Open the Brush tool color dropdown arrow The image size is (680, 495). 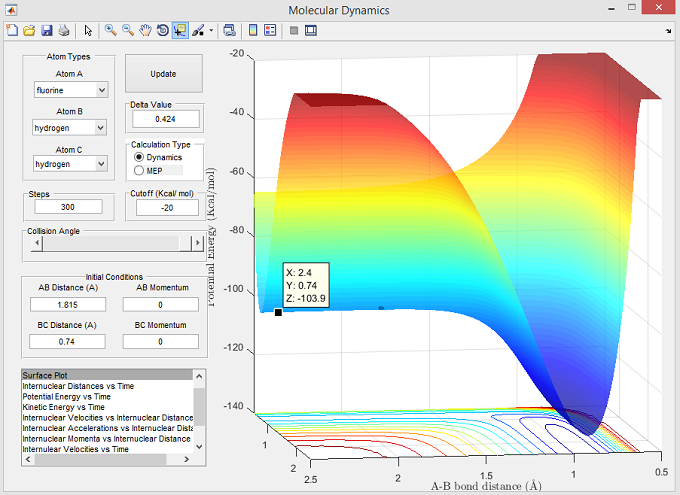(x=211, y=30)
